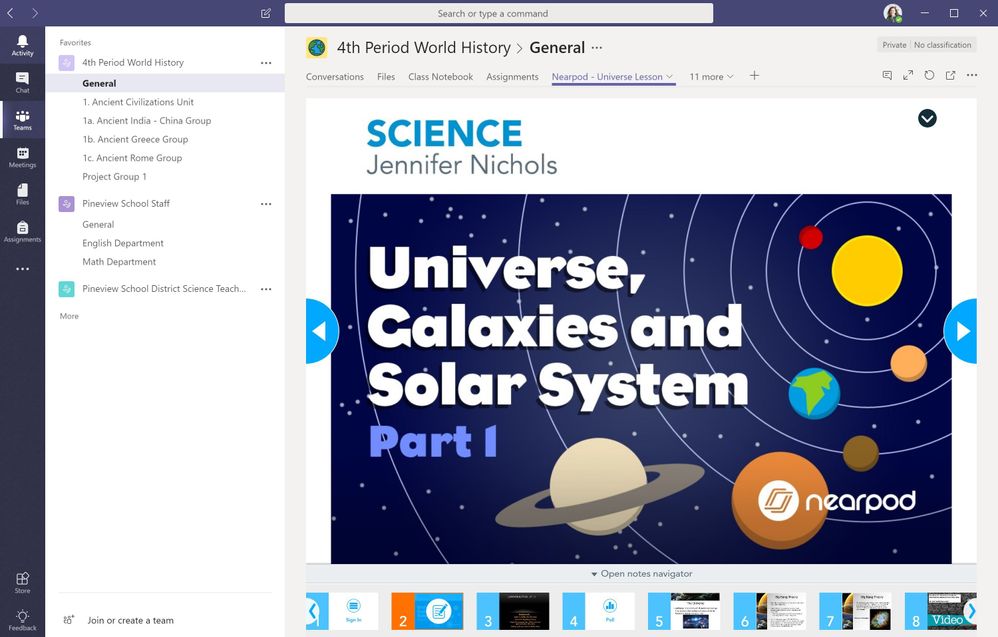Image resolution: width=998 pixels, height=637 pixels.
Task: Switch to Files tab
Action: click(x=386, y=76)
